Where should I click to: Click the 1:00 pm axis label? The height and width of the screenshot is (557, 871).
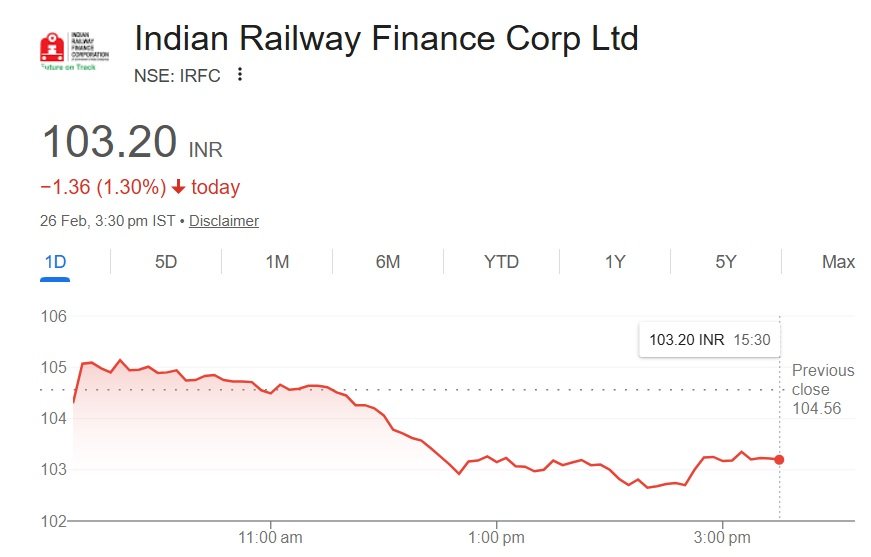[497, 538]
